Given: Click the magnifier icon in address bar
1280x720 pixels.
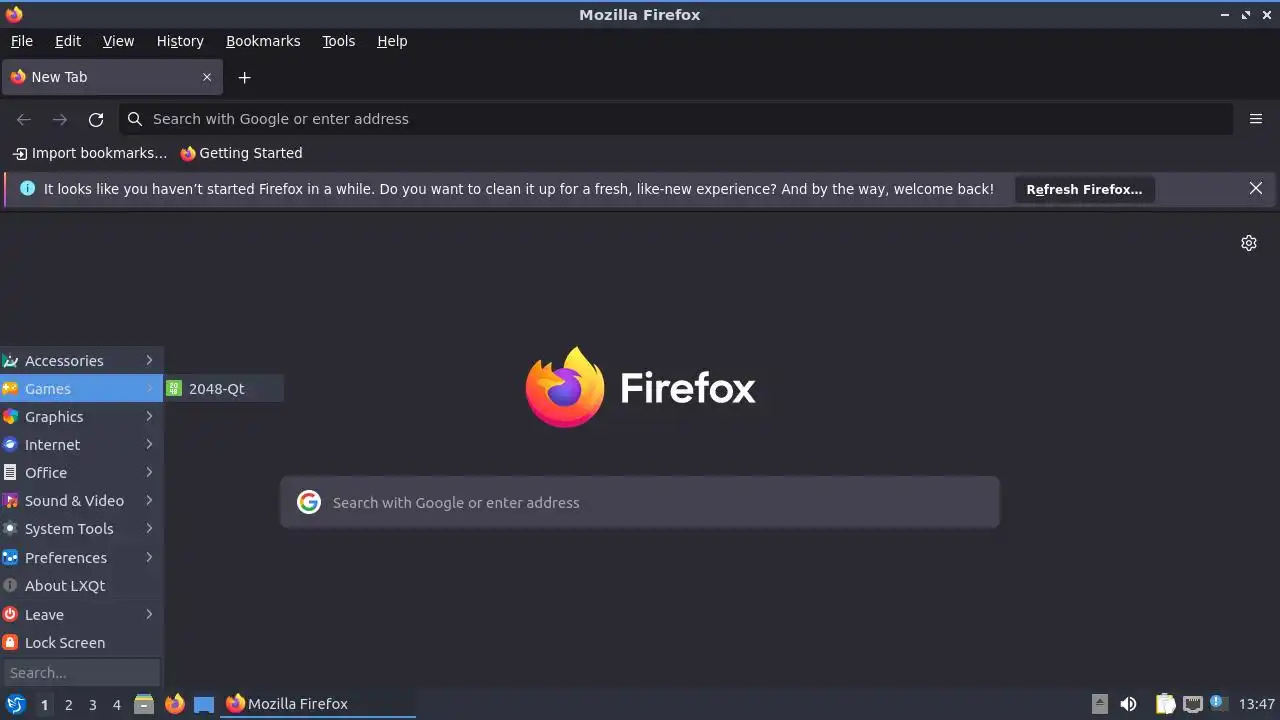Looking at the screenshot, I should pos(135,119).
